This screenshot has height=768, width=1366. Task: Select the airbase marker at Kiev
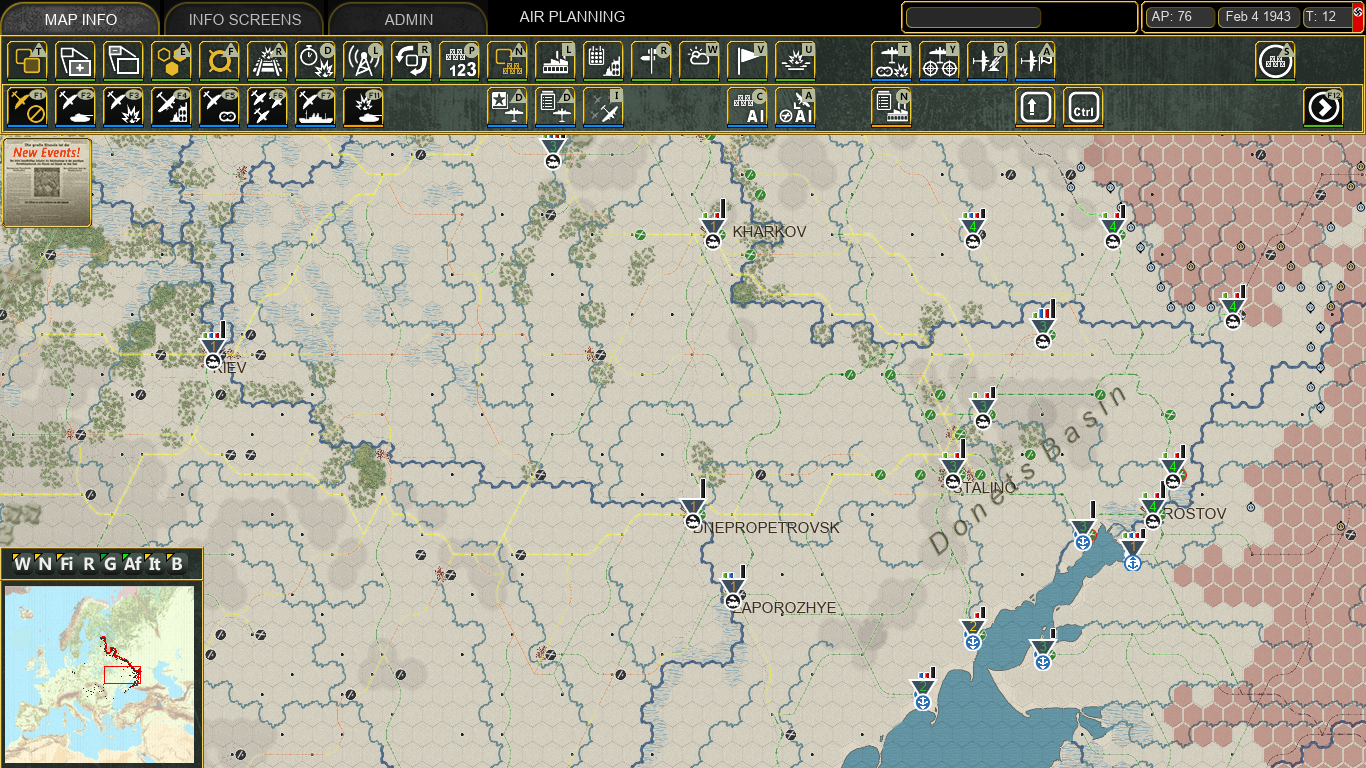click(213, 352)
